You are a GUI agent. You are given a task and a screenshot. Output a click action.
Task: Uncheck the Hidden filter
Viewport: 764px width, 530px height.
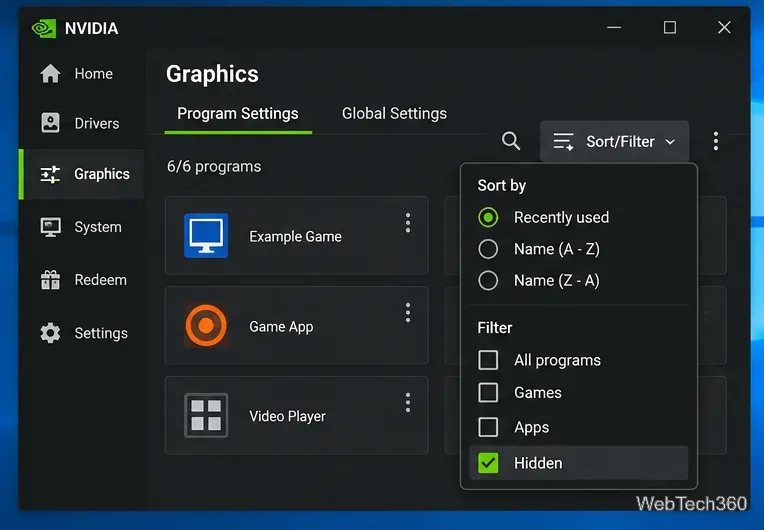(x=488, y=463)
